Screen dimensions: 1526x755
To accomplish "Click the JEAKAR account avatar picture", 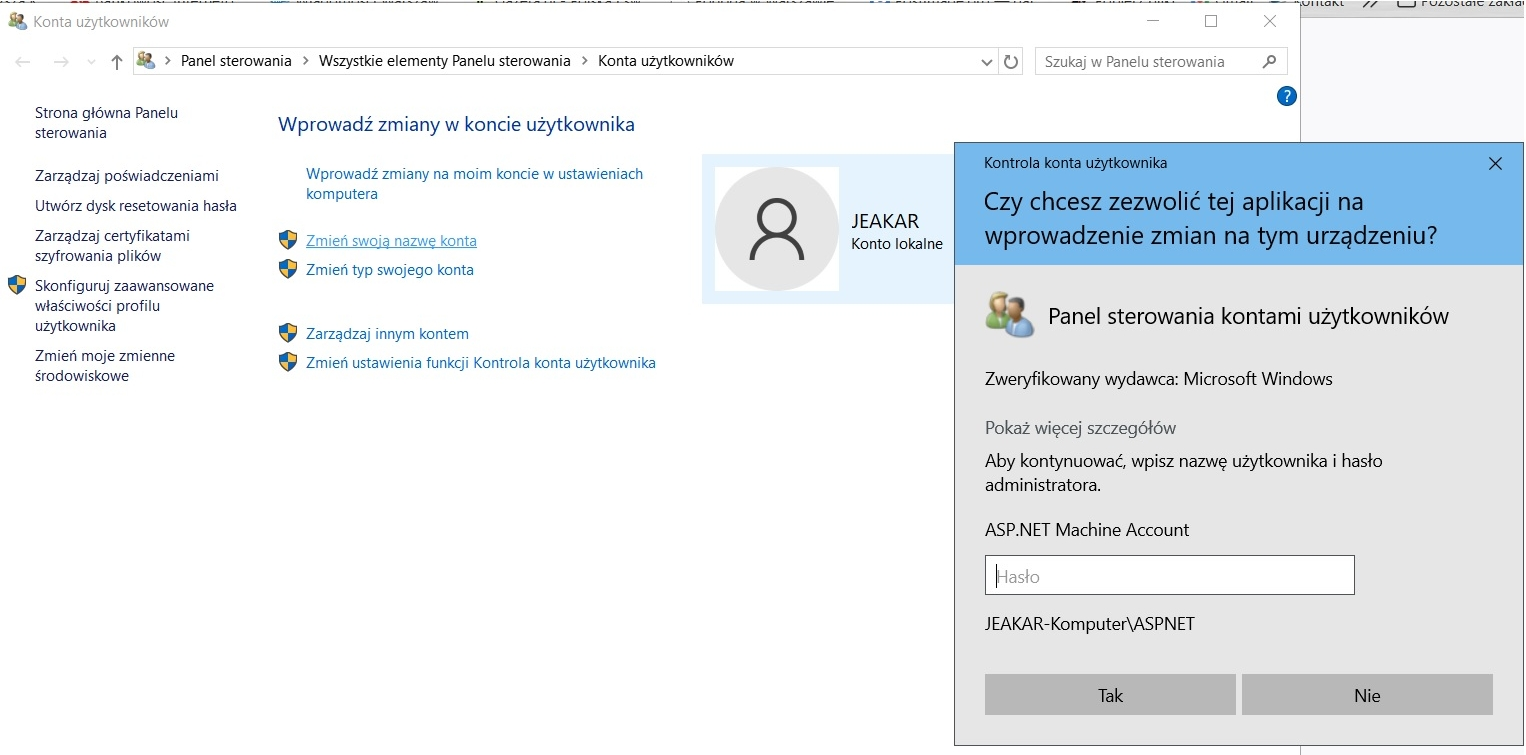I will pyautogui.click(x=777, y=229).
